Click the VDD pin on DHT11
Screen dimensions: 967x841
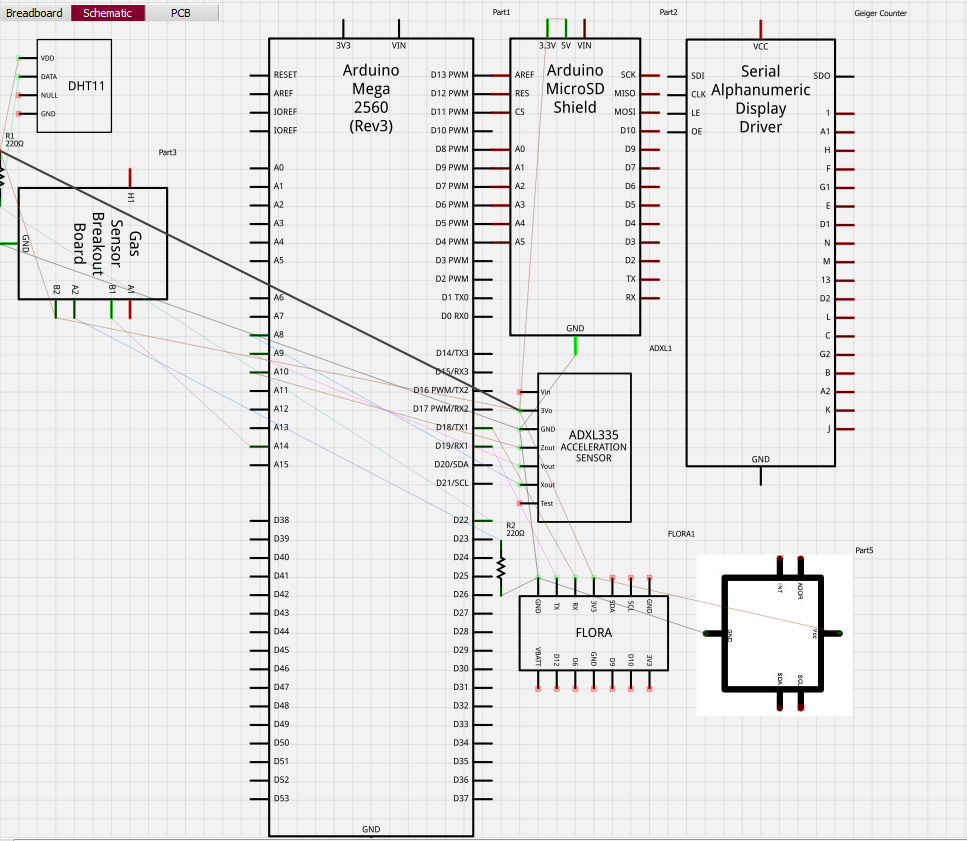[27, 58]
